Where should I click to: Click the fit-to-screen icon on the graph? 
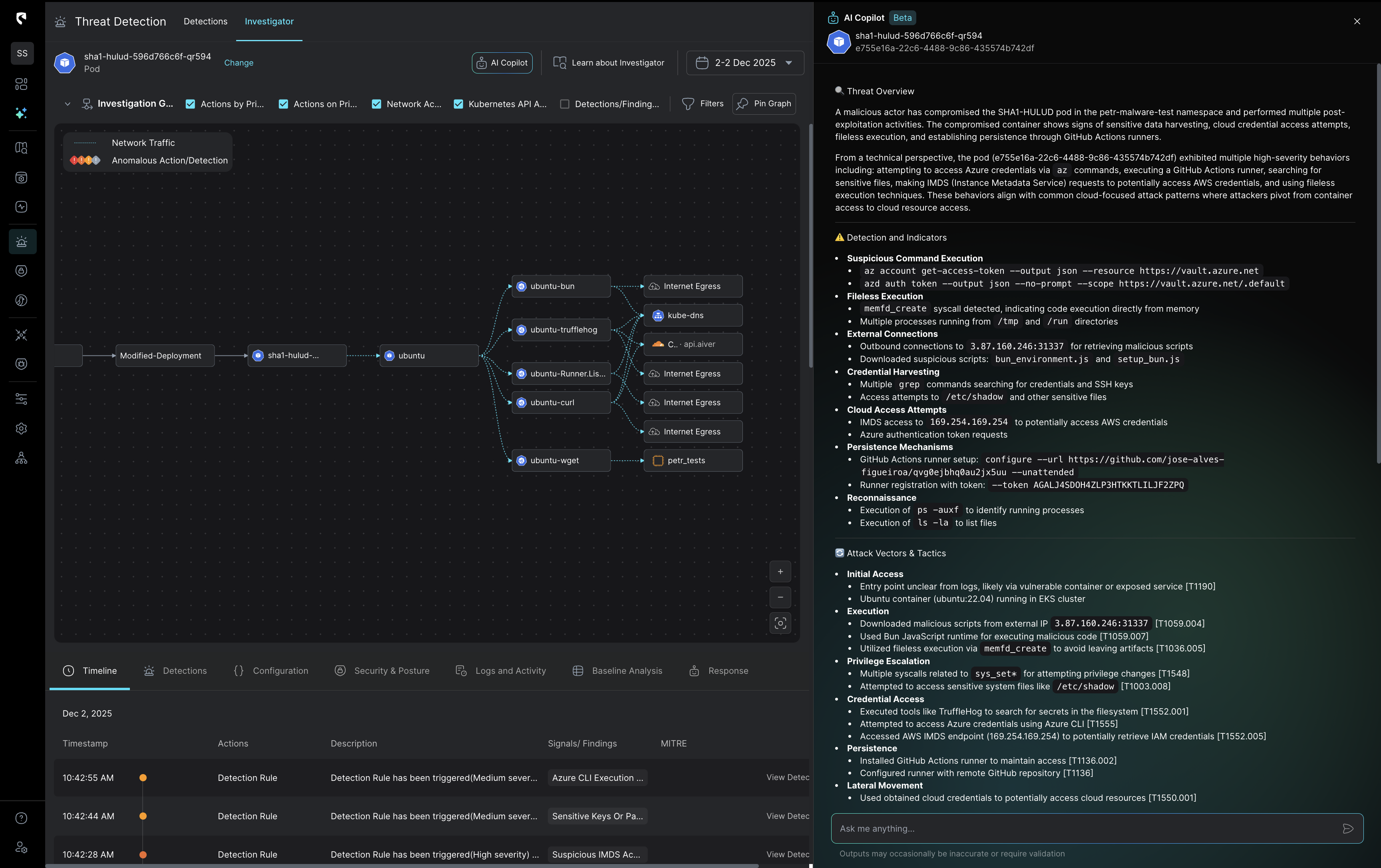pos(780,623)
